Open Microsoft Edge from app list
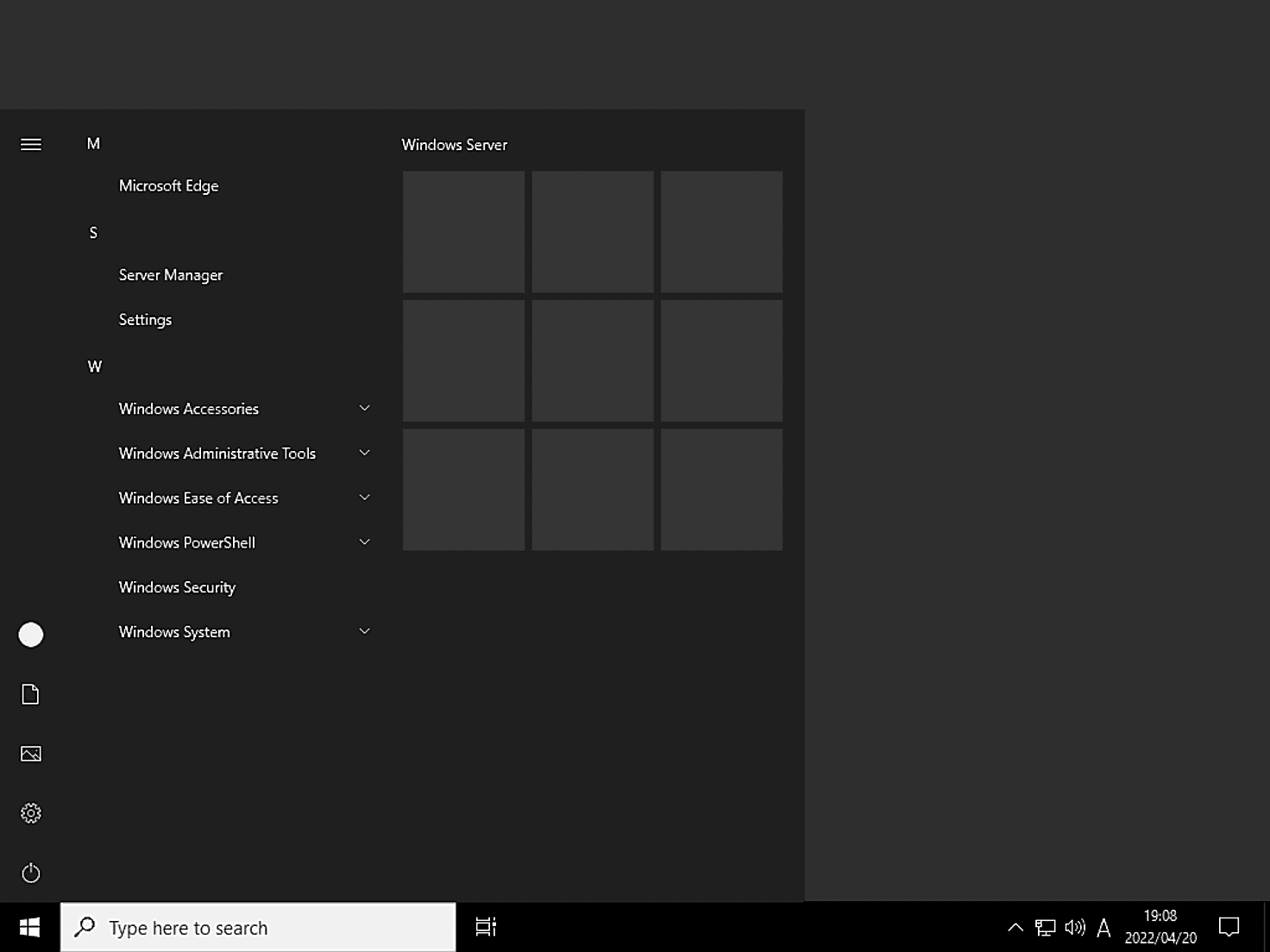 point(169,185)
